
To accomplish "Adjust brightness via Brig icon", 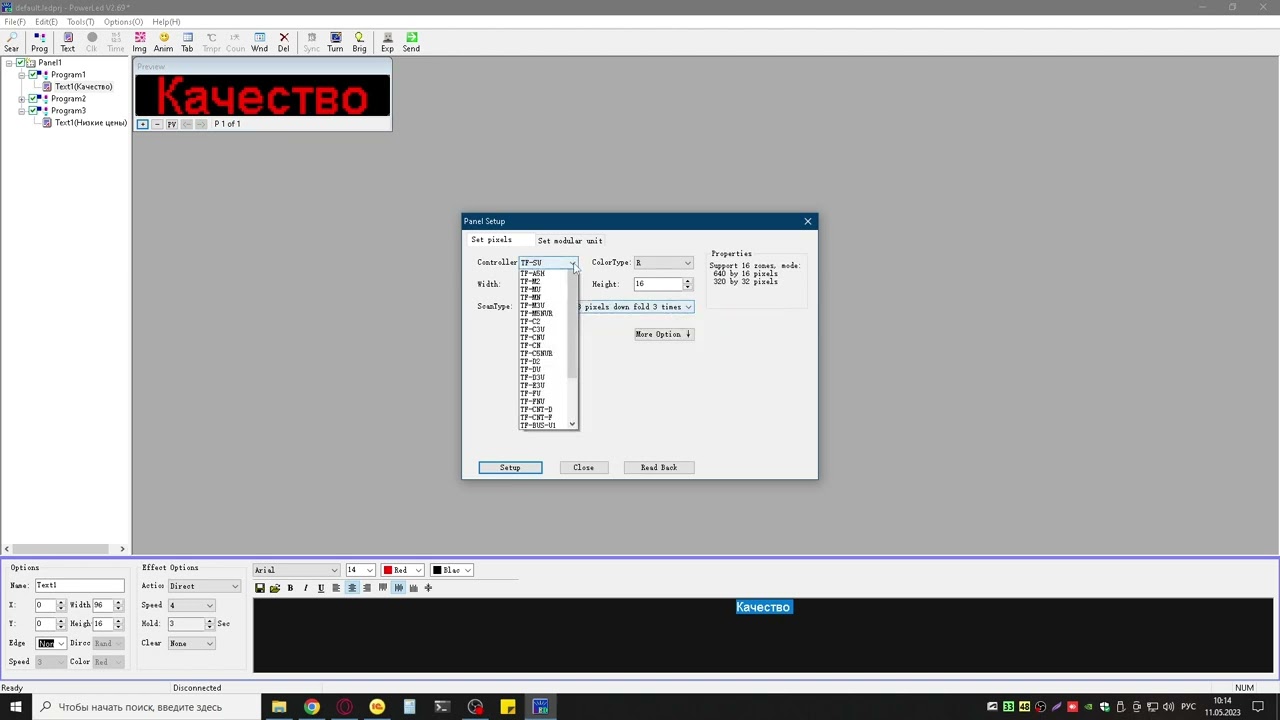I will (x=359, y=42).
